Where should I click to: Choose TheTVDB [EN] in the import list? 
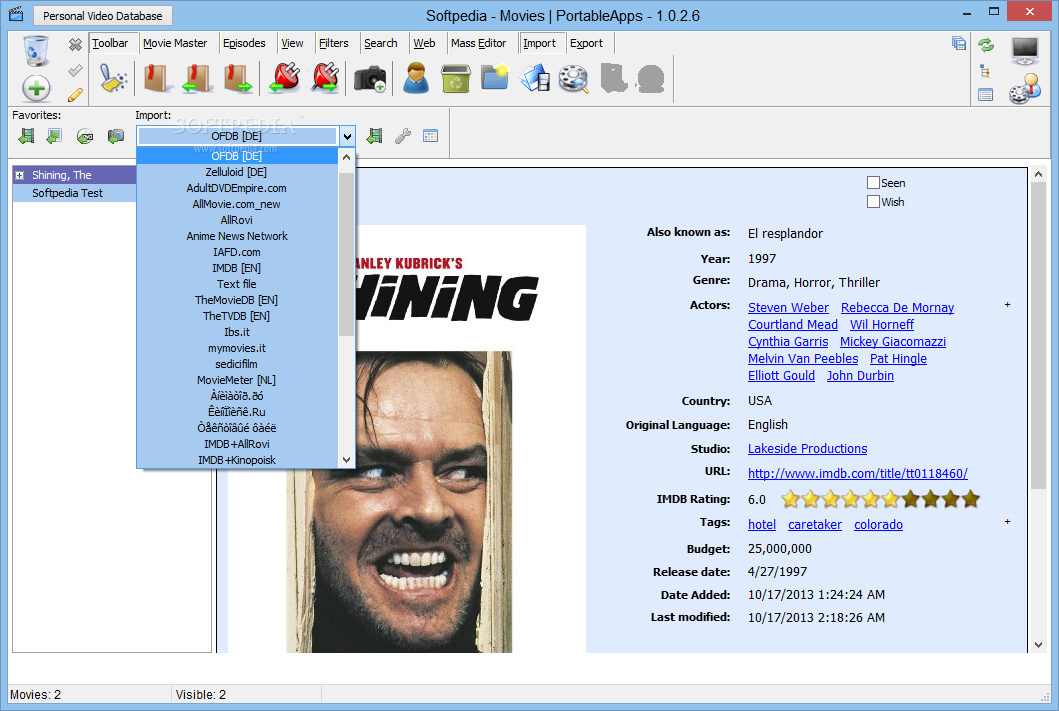click(x=237, y=316)
